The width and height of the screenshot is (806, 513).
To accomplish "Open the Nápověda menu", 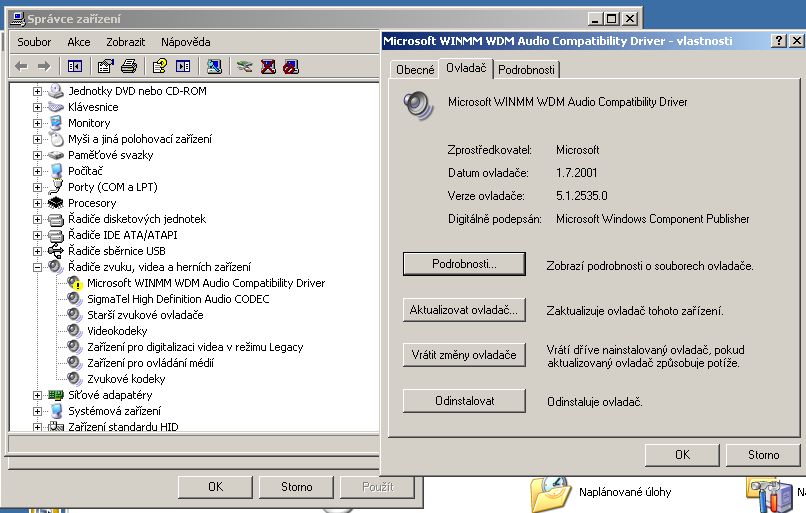I will (x=186, y=42).
